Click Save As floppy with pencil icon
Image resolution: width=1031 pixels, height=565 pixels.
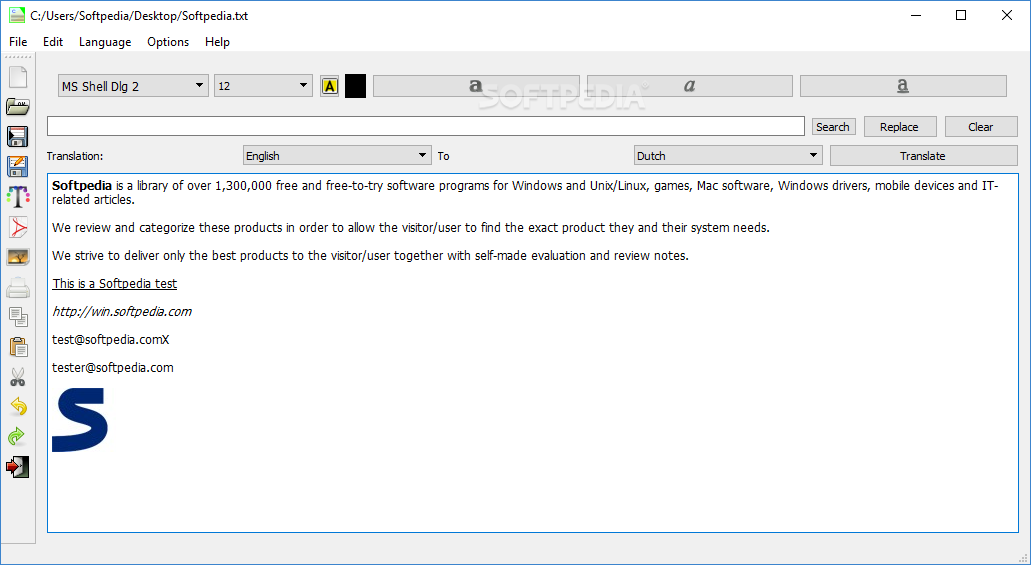click(18, 166)
